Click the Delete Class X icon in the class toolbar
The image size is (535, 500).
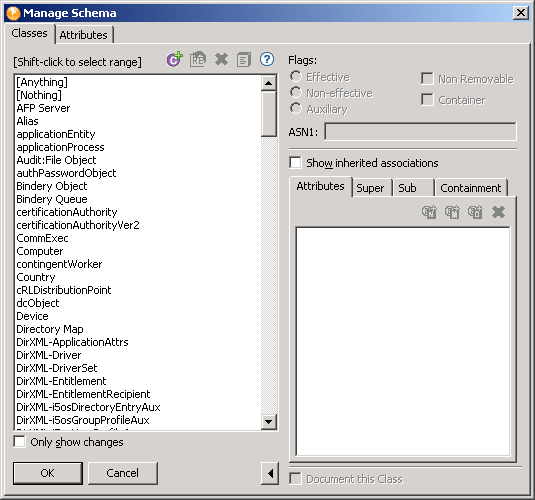(221, 59)
